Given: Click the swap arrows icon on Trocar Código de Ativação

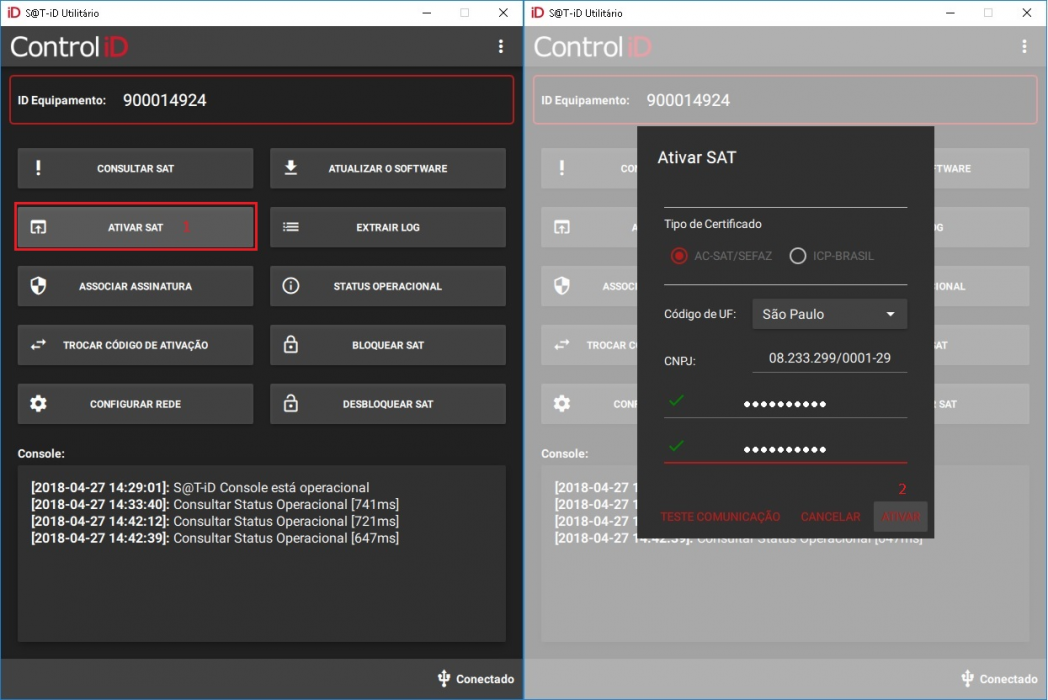Looking at the screenshot, I should pyautogui.click(x=38, y=345).
